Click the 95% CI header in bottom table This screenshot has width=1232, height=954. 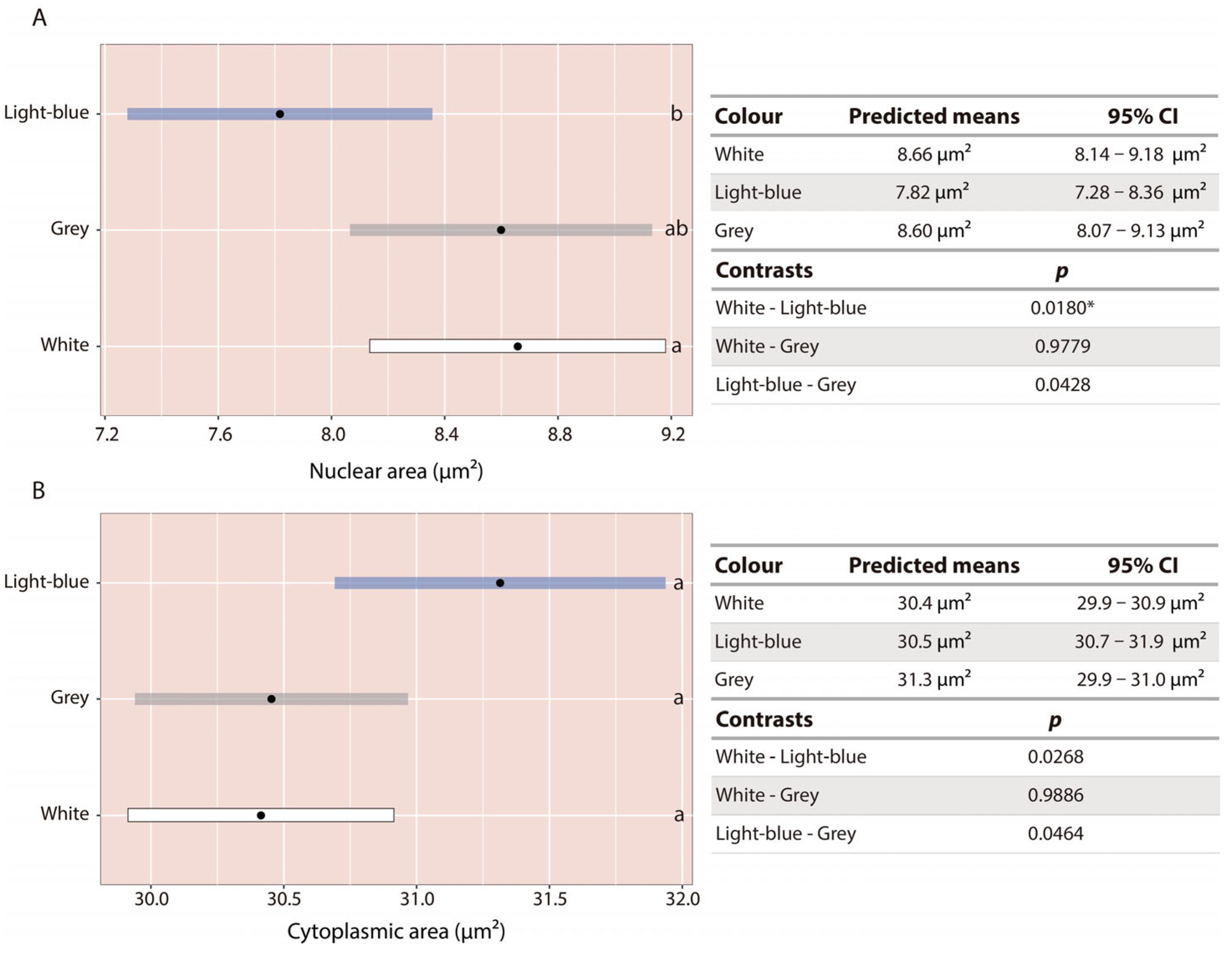pyautogui.click(x=1143, y=565)
